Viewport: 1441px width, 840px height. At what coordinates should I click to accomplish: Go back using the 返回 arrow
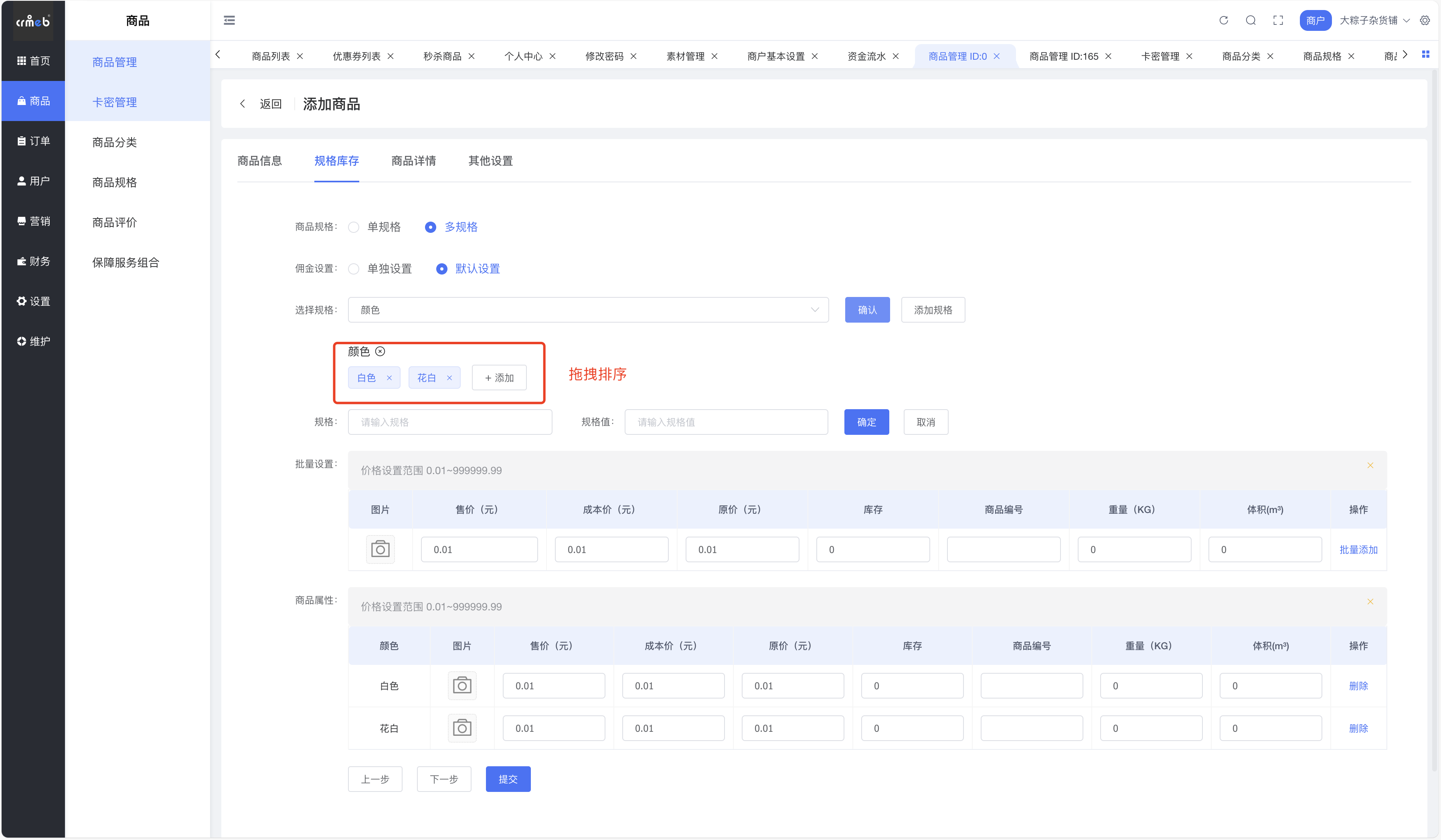pos(243,103)
